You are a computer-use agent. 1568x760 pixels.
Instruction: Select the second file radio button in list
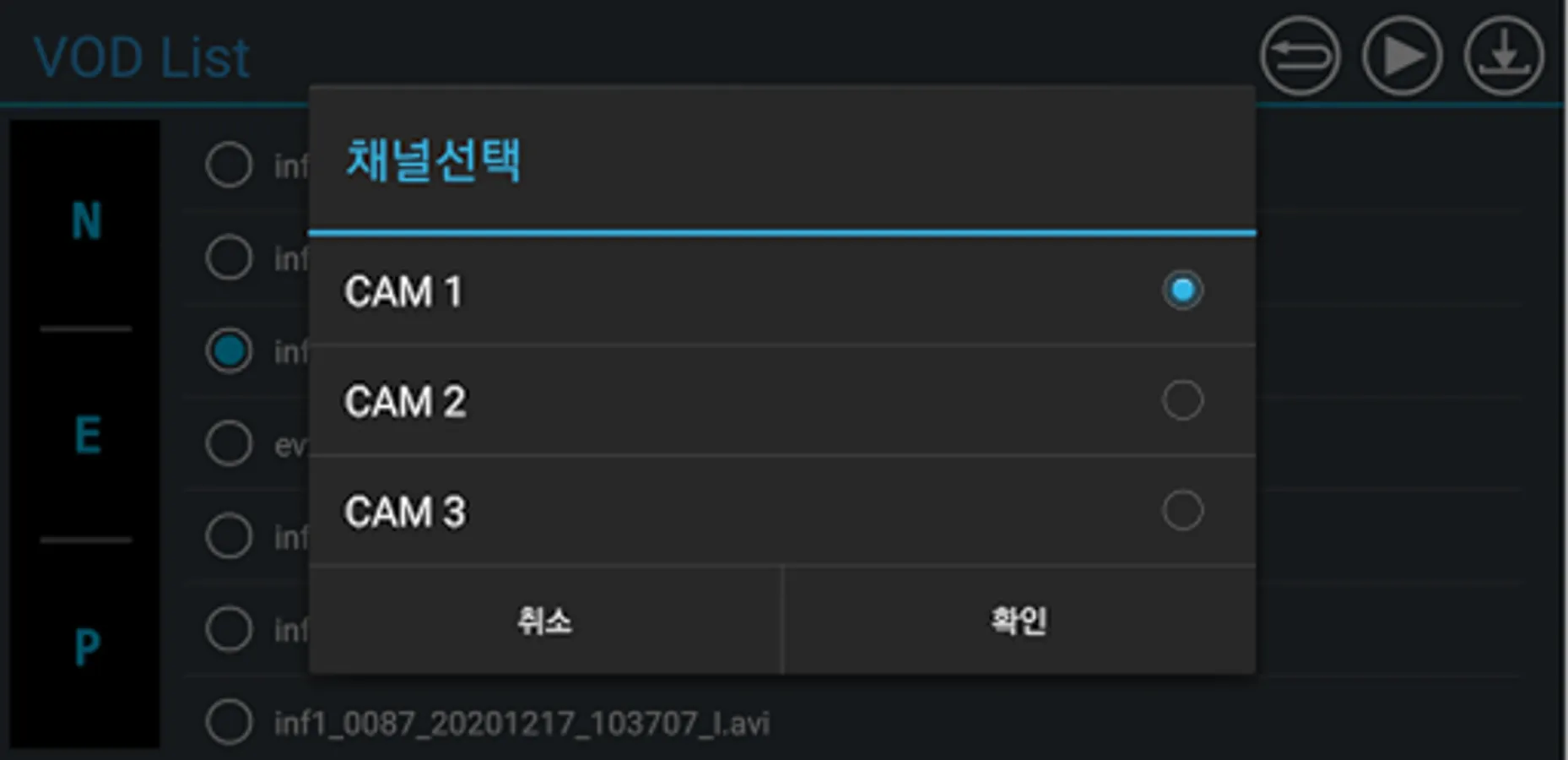pyautogui.click(x=229, y=257)
